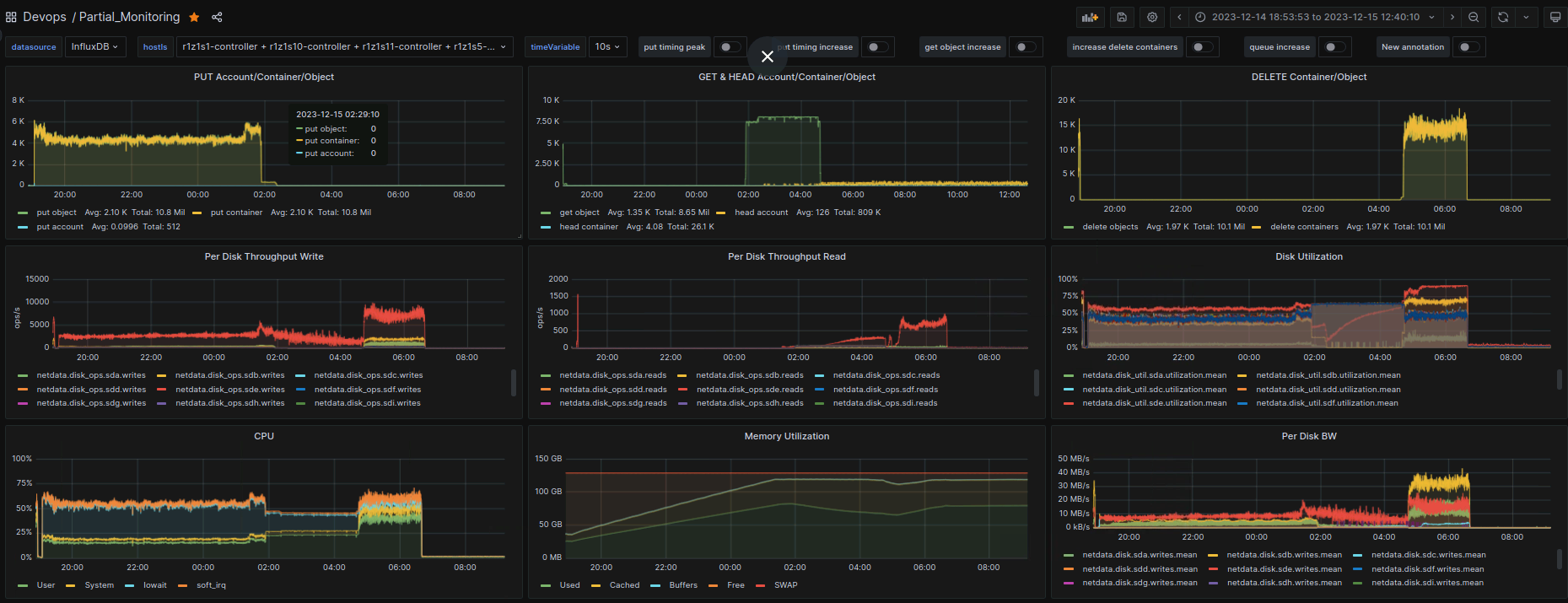Unstar the Partial_Monitoring dashboard
1568x603 pixels.
[194, 17]
